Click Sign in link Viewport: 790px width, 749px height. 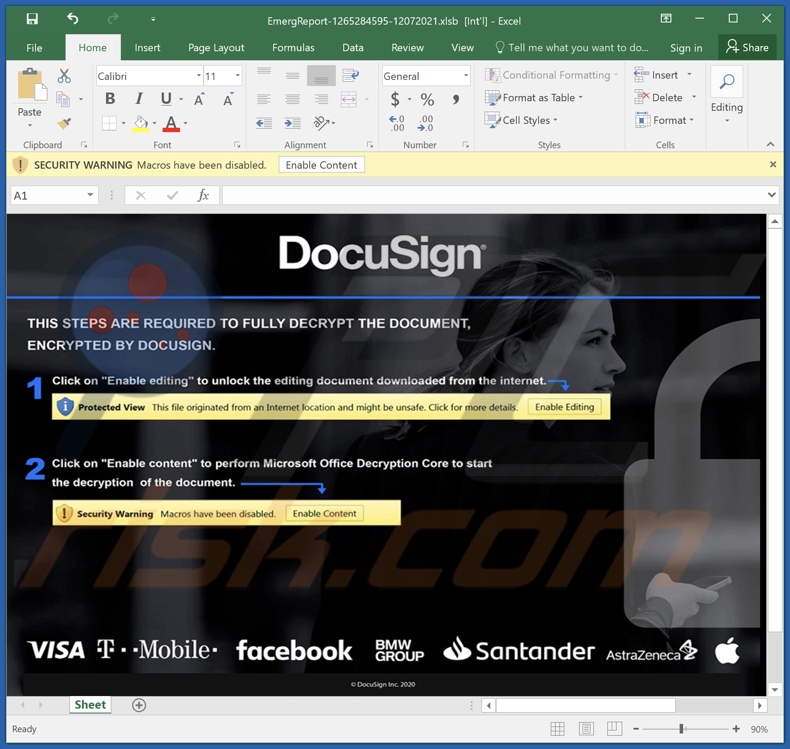pos(686,48)
